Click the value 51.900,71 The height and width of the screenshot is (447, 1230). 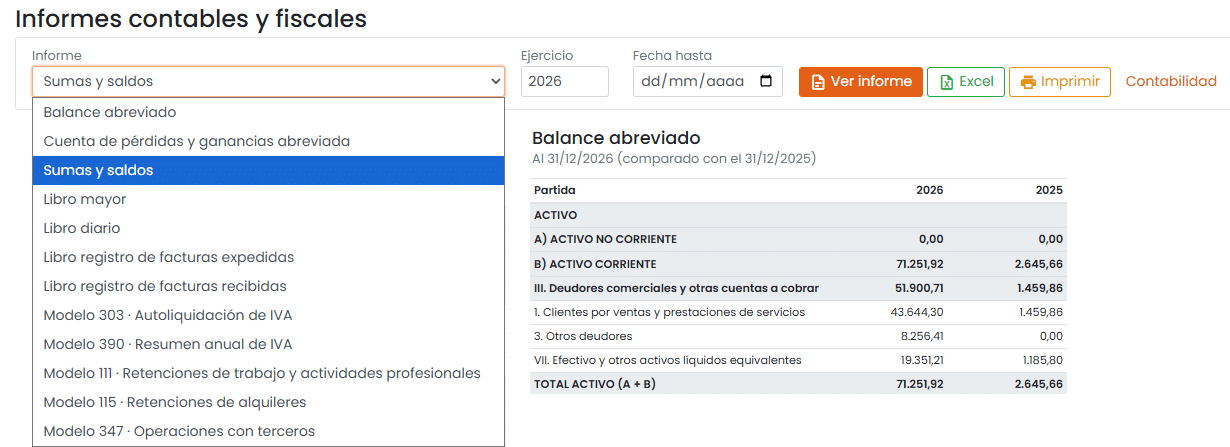click(x=917, y=288)
